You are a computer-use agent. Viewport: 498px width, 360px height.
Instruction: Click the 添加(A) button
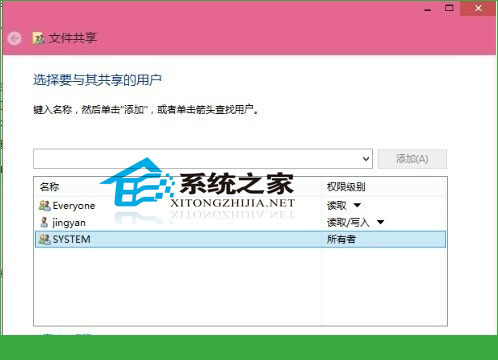[x=412, y=159]
